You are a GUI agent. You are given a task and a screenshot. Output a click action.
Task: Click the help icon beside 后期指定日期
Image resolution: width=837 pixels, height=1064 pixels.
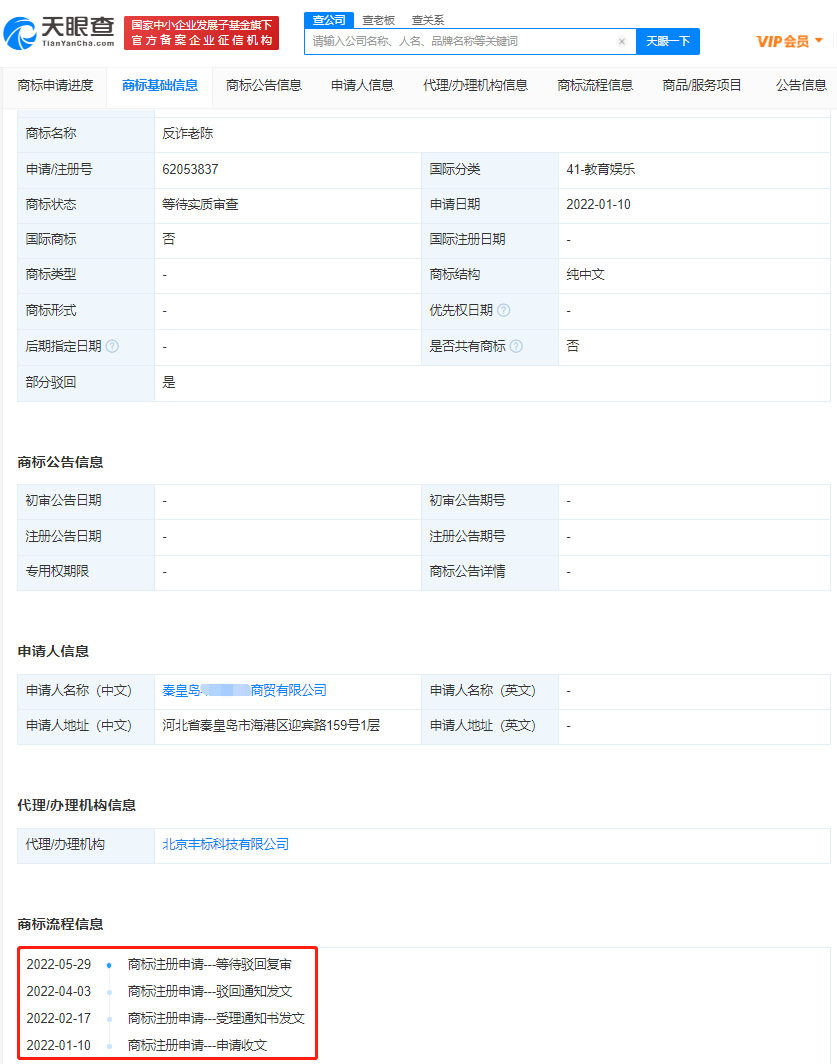click(x=113, y=346)
